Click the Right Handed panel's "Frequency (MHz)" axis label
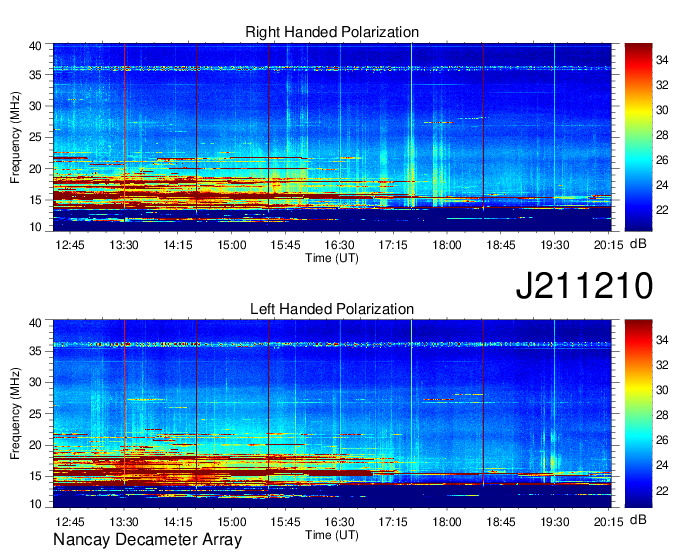Image resolution: width=680 pixels, height=552 pixels. pyautogui.click(x=15, y=137)
